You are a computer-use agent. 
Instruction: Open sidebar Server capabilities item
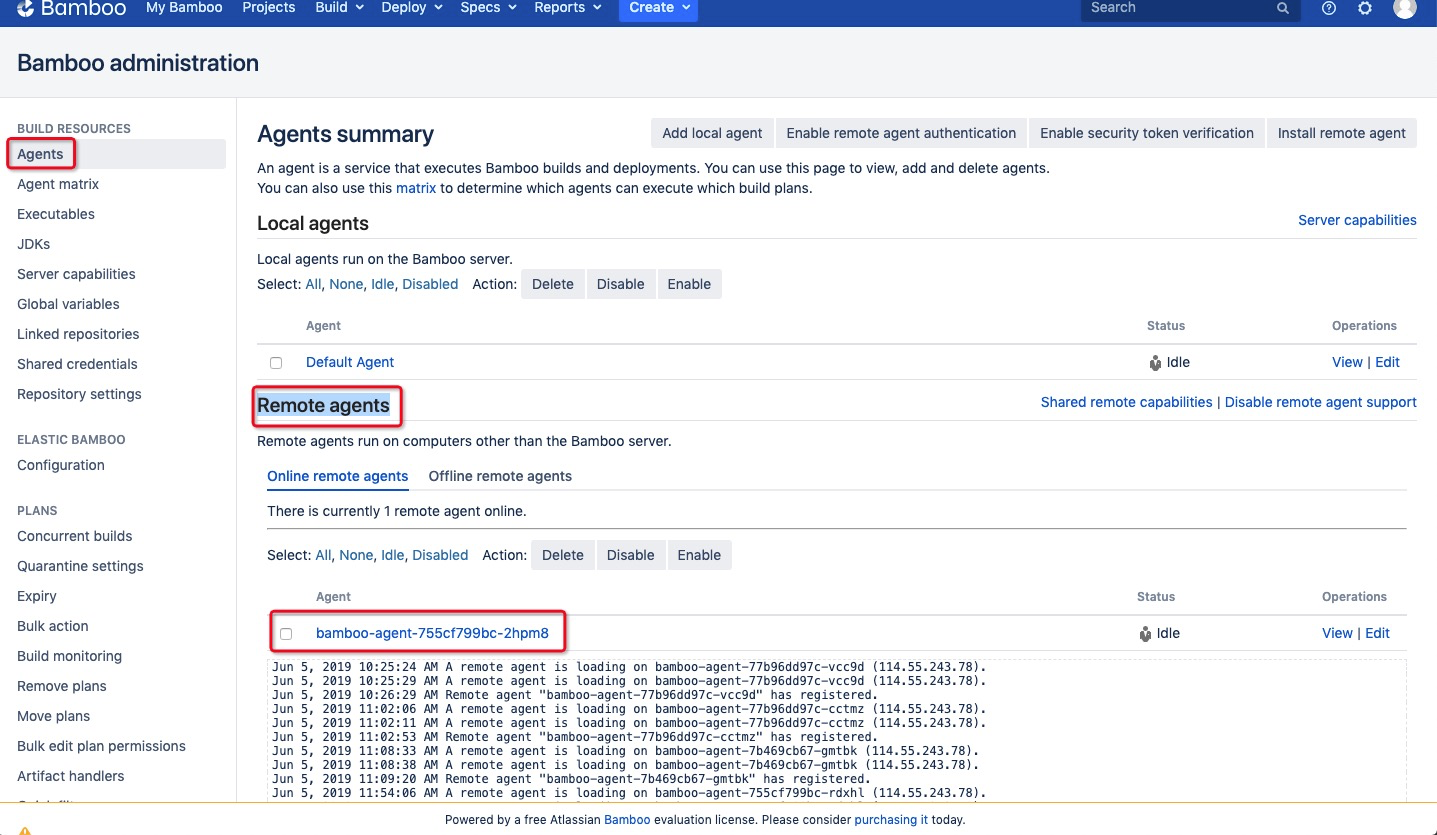[76, 274]
